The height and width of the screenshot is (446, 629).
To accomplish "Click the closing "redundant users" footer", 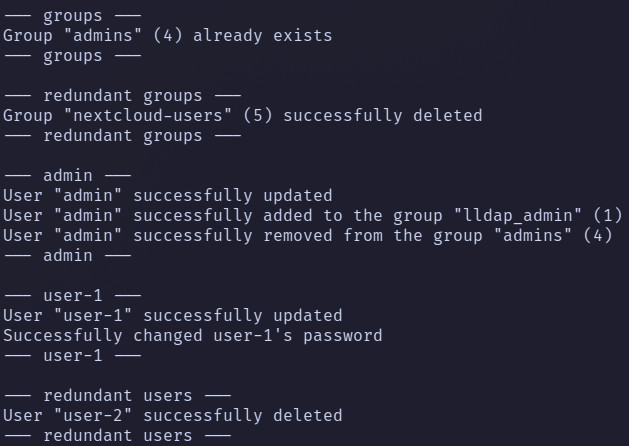I will click(117, 435).
